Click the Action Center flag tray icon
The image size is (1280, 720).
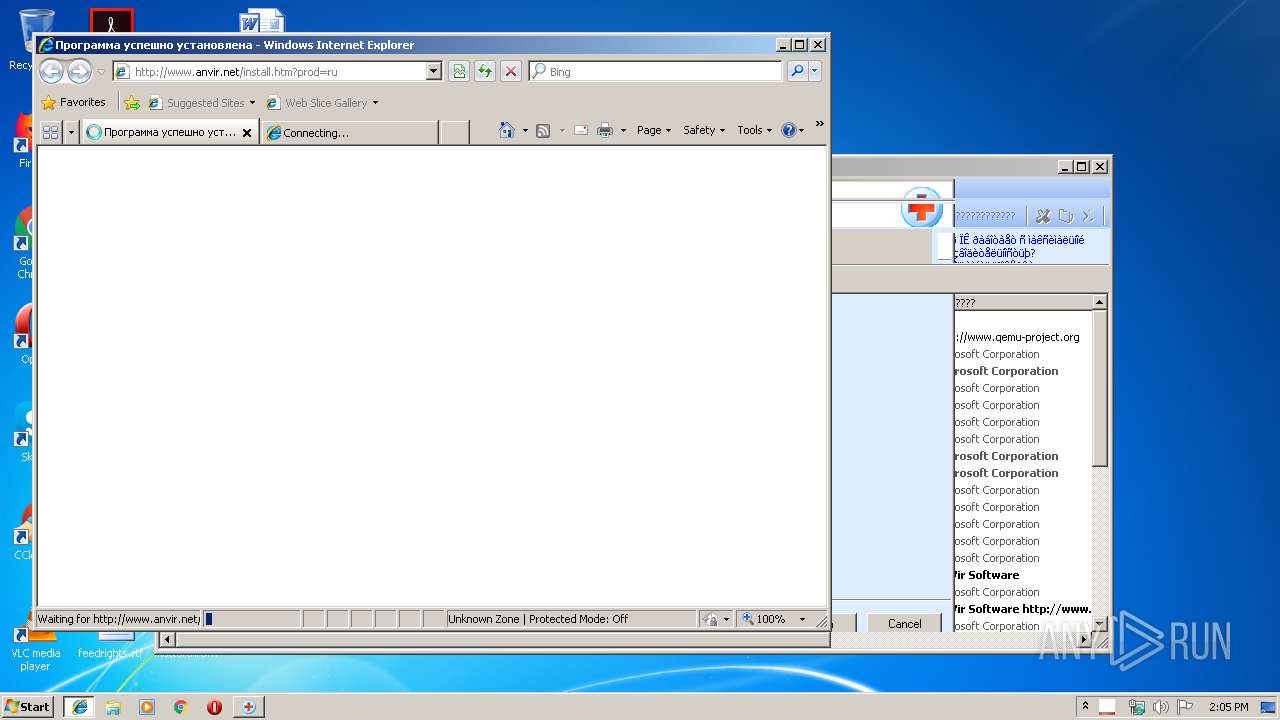1186,706
